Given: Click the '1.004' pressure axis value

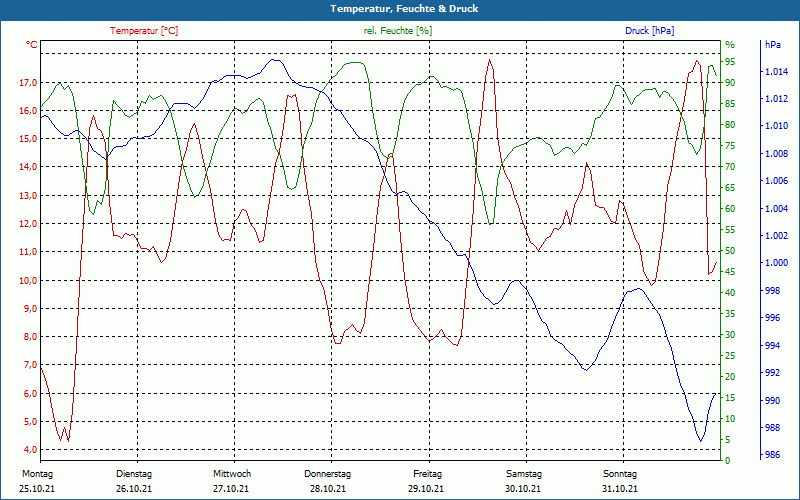Looking at the screenshot, I should point(776,209).
